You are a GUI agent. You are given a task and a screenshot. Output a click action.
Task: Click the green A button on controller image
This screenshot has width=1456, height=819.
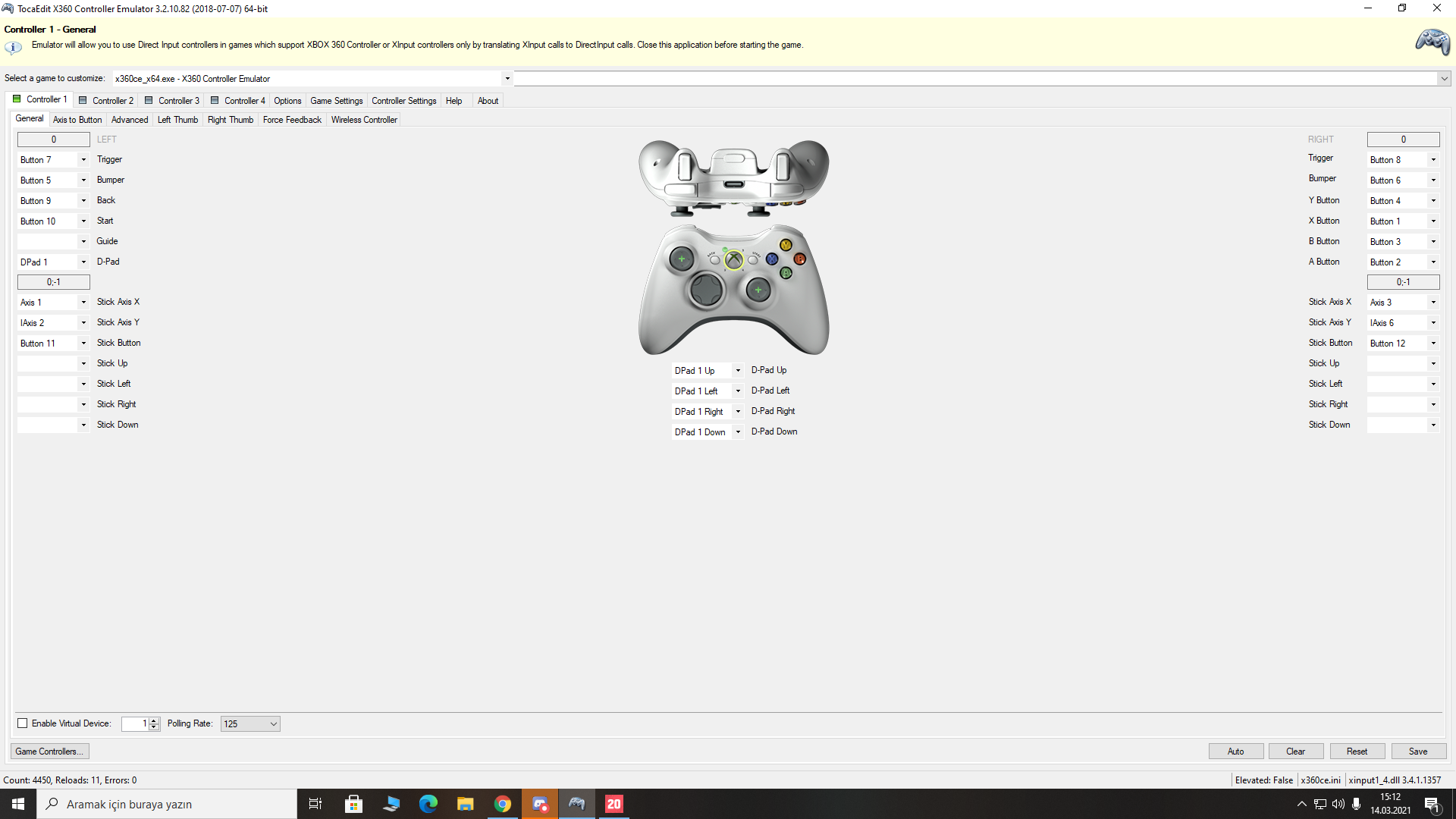pyautogui.click(x=786, y=273)
